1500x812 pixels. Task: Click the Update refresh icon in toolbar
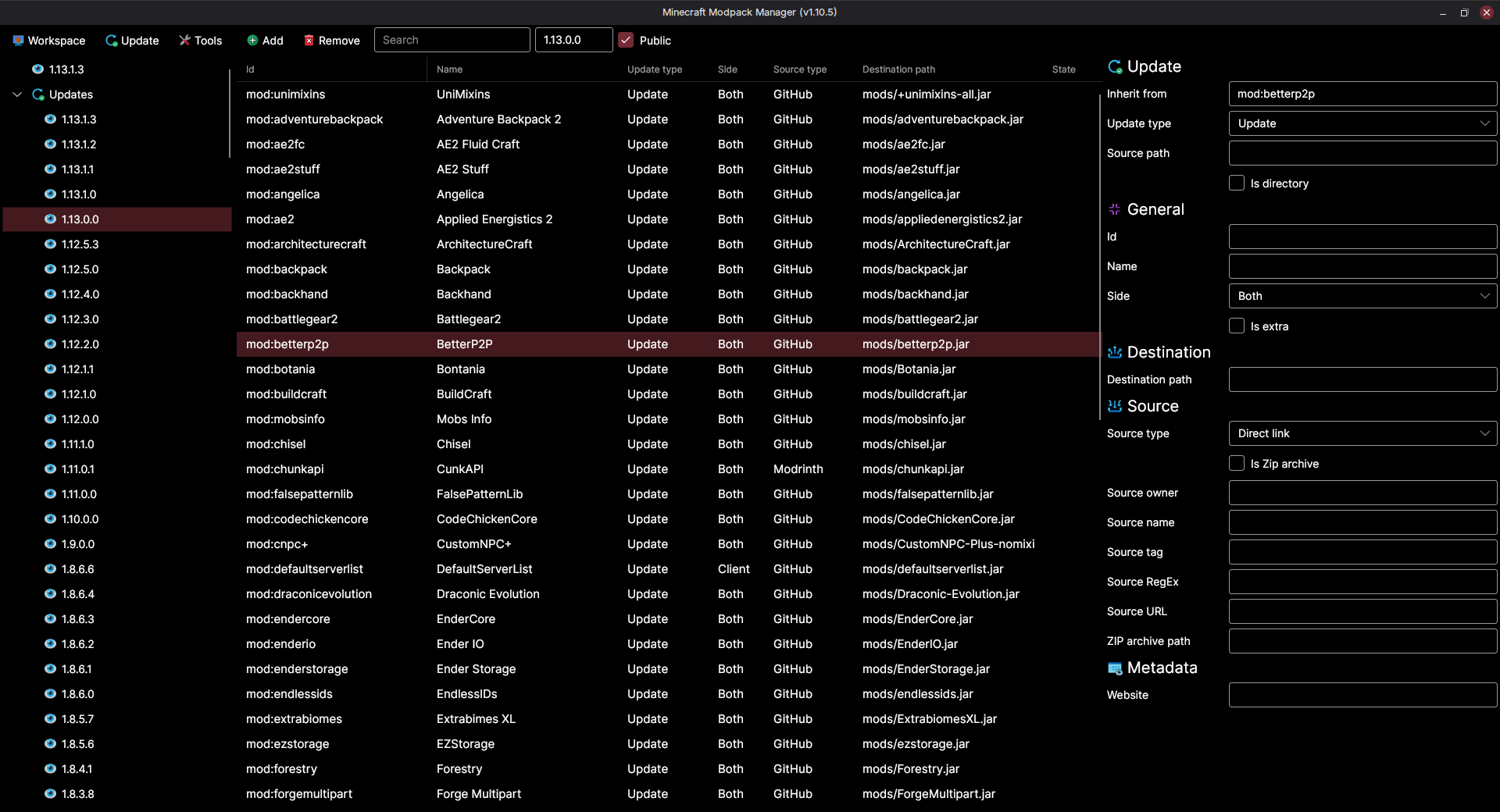112,41
